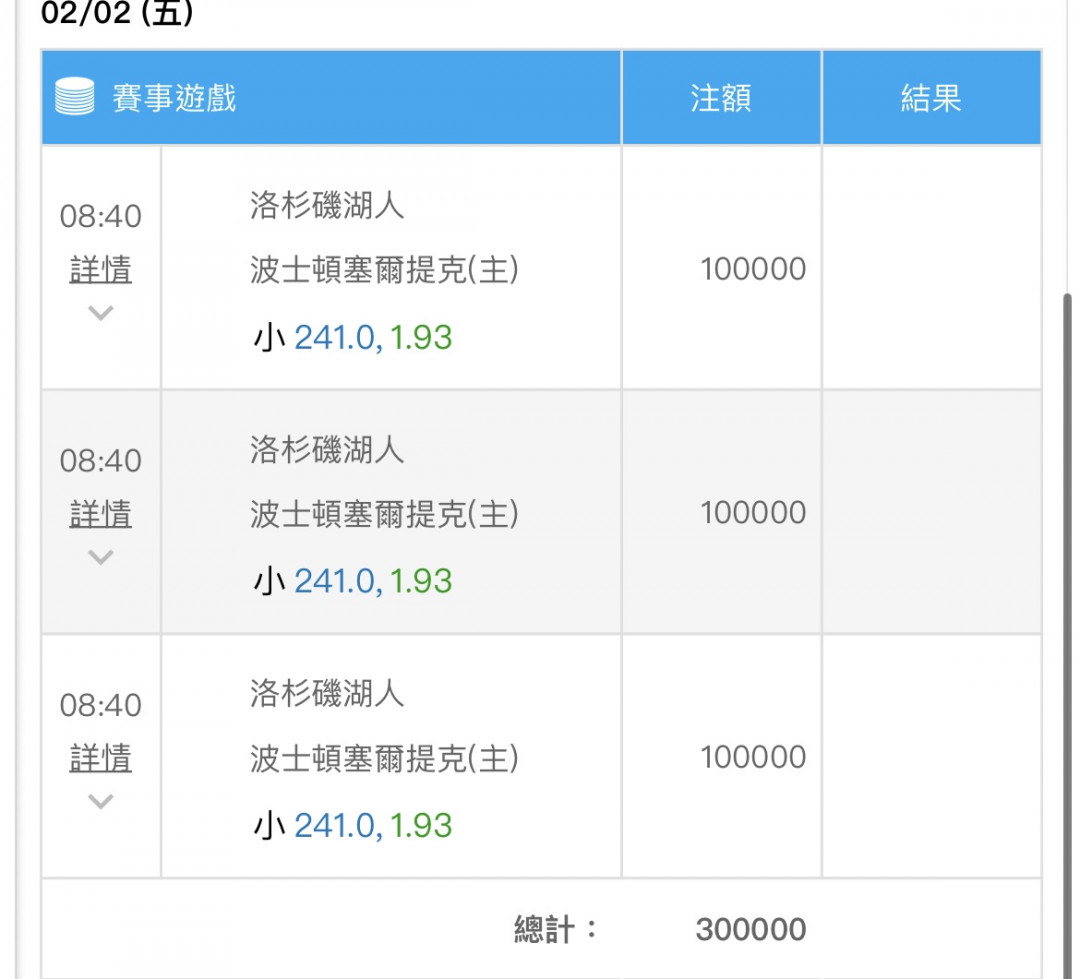The height and width of the screenshot is (979, 1080).
Task: Click the 結果 column header
Action: [931, 97]
